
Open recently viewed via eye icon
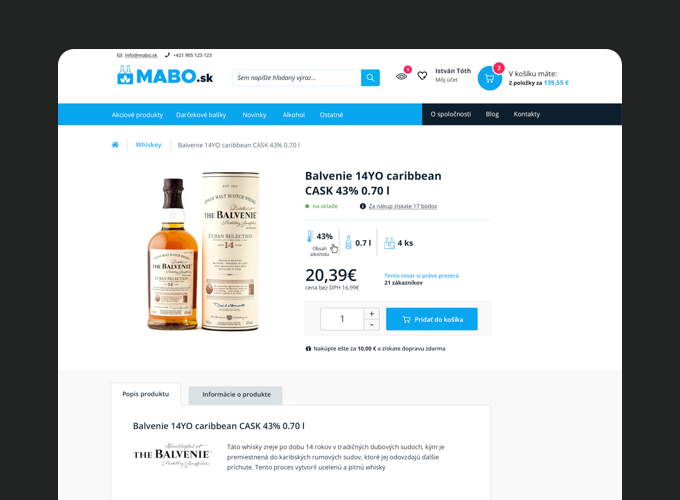pyautogui.click(x=402, y=76)
